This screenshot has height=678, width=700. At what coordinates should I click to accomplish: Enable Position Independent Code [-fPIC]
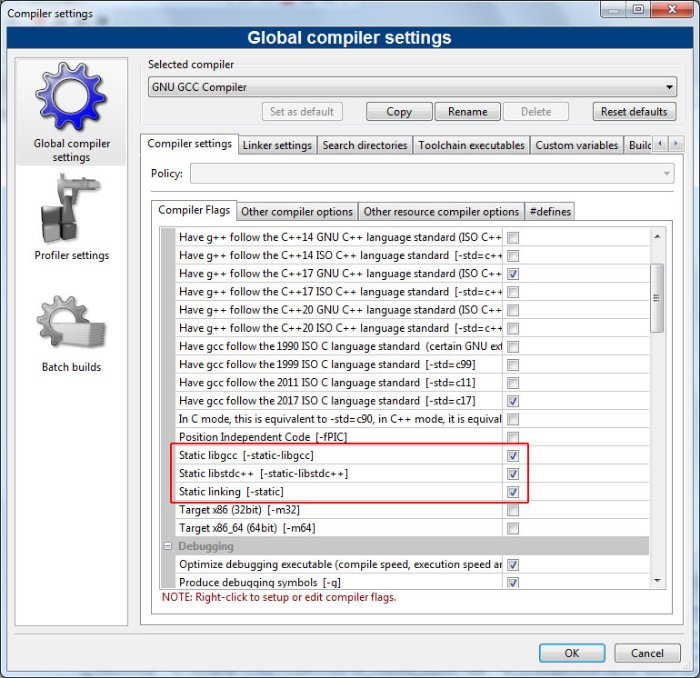[513, 437]
